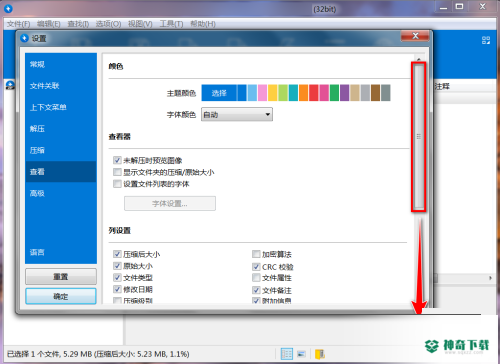Open the 字体颜色 dropdown
The width and height of the screenshot is (500, 364).
[x=237, y=114]
